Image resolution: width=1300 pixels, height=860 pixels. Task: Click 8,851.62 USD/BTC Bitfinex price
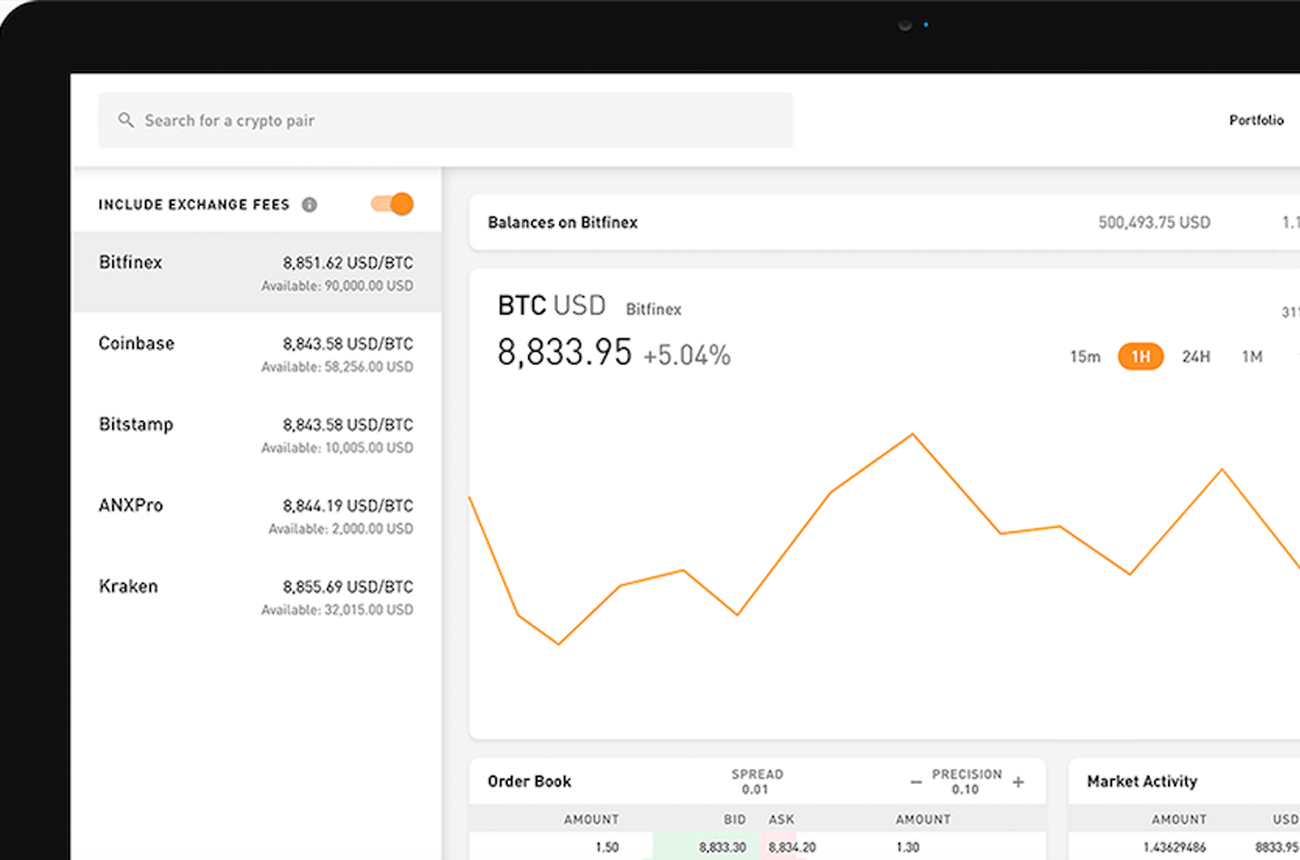348,263
